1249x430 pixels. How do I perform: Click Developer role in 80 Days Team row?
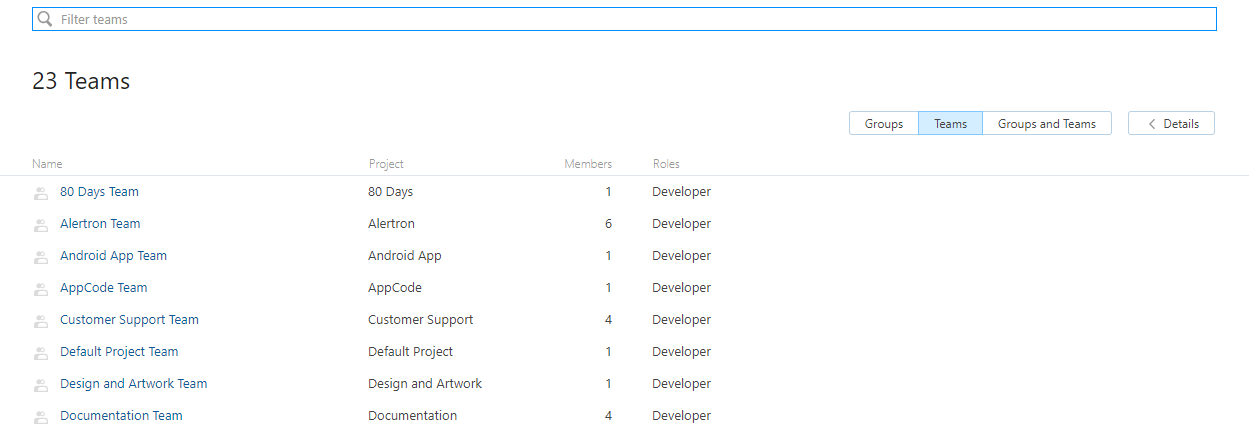coord(681,192)
